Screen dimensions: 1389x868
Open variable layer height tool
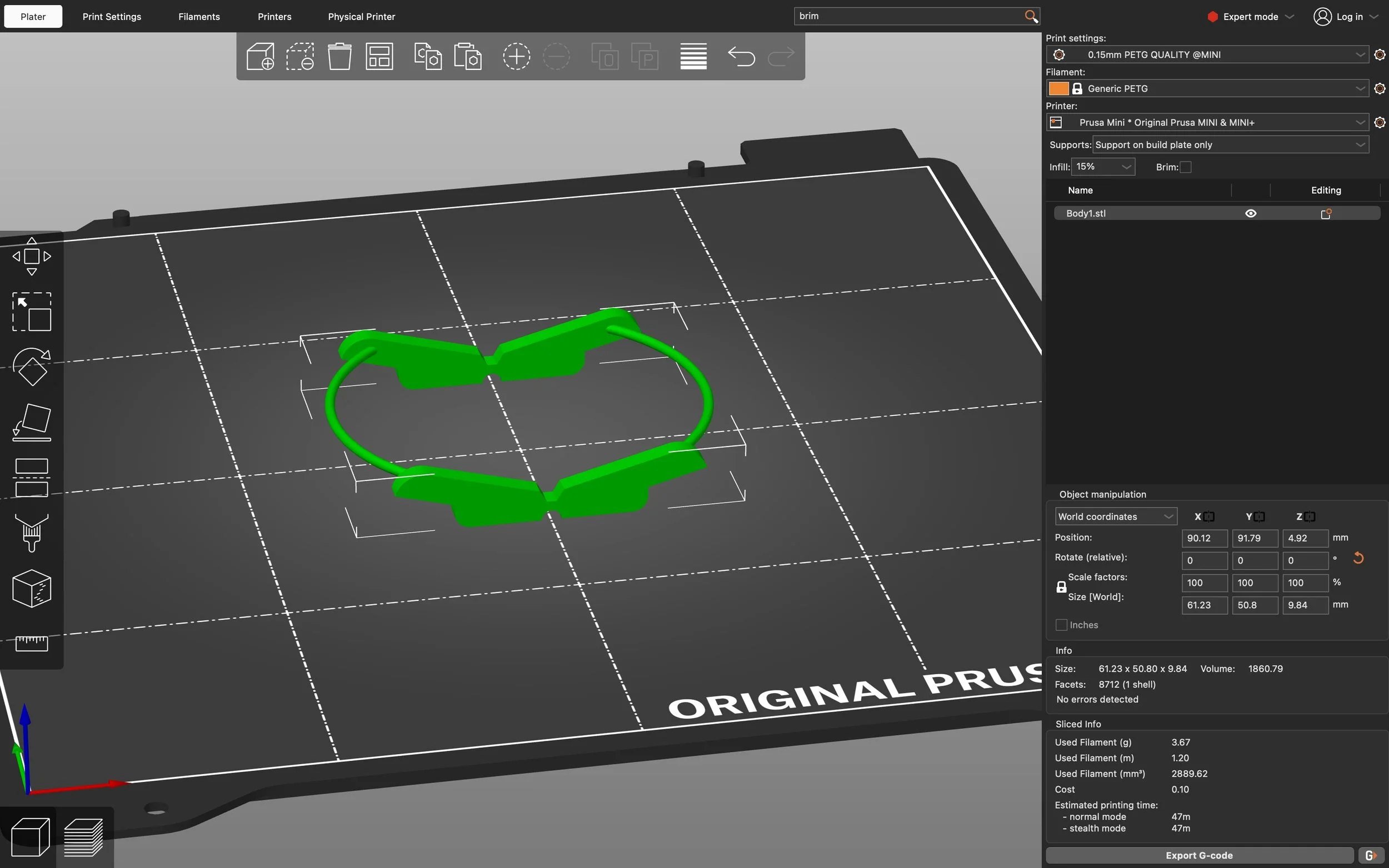click(693, 56)
